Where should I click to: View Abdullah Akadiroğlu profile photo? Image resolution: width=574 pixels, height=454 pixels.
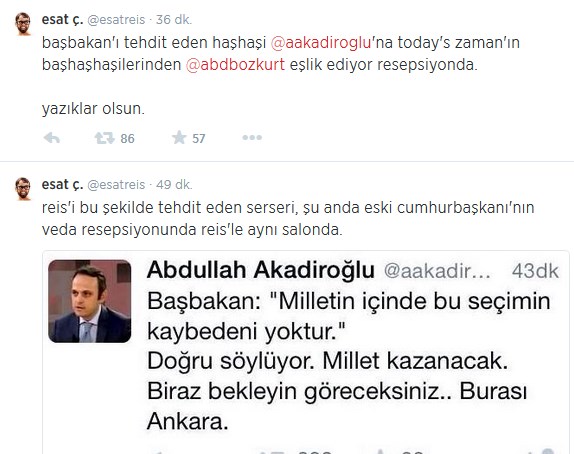pyautogui.click(x=90, y=301)
